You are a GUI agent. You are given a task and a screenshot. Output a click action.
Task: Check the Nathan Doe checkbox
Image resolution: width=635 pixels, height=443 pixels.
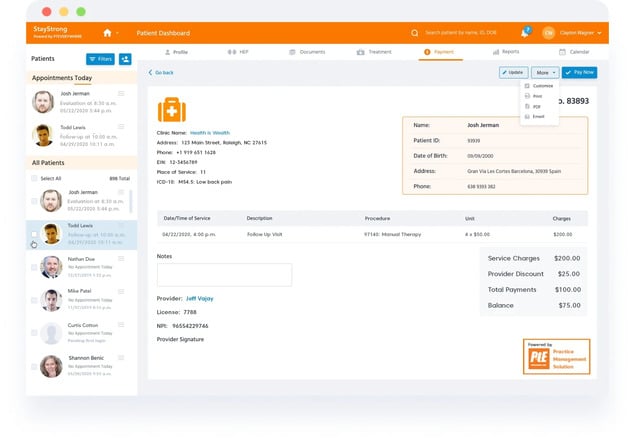[34, 267]
